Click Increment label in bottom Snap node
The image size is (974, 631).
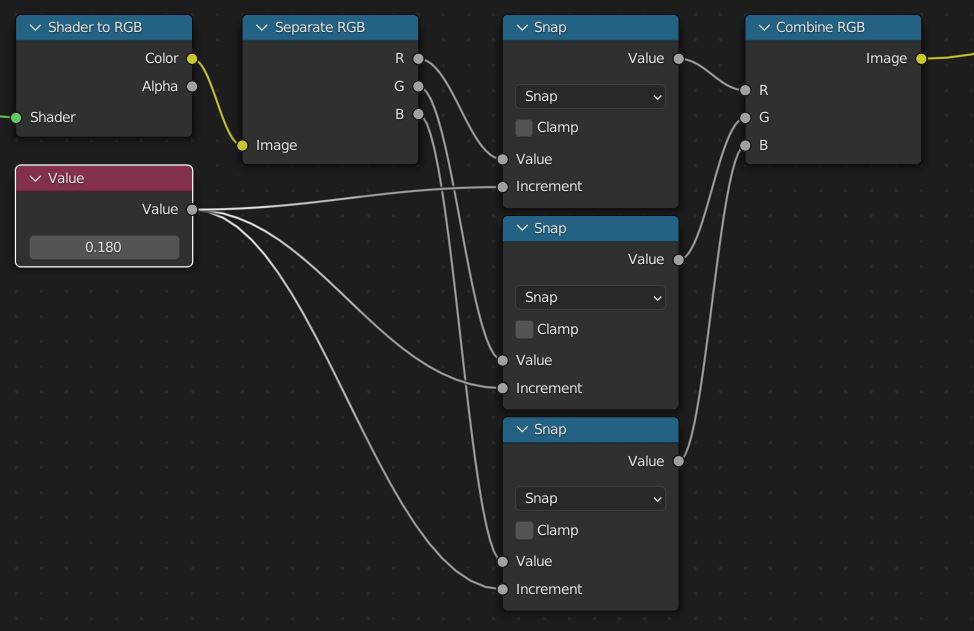(549, 589)
